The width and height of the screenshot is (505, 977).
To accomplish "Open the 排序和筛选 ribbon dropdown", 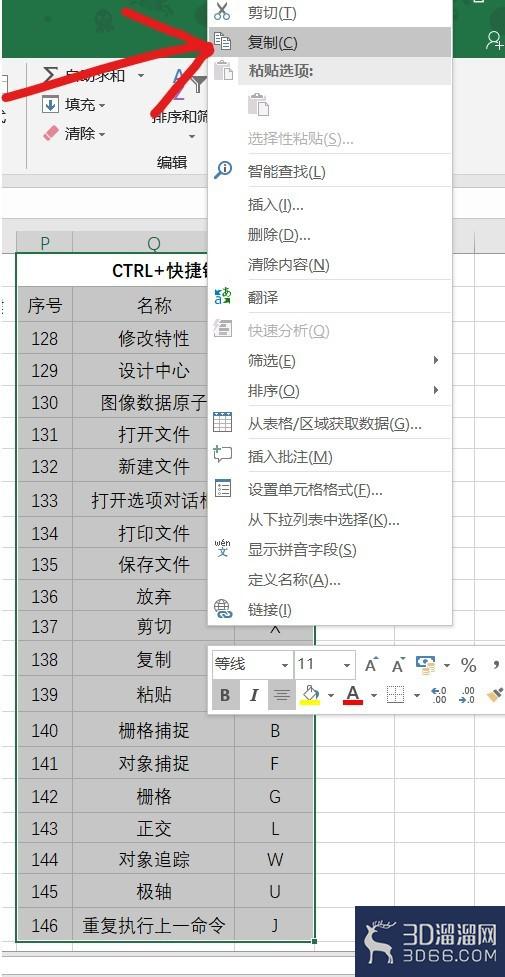I will coord(191,136).
